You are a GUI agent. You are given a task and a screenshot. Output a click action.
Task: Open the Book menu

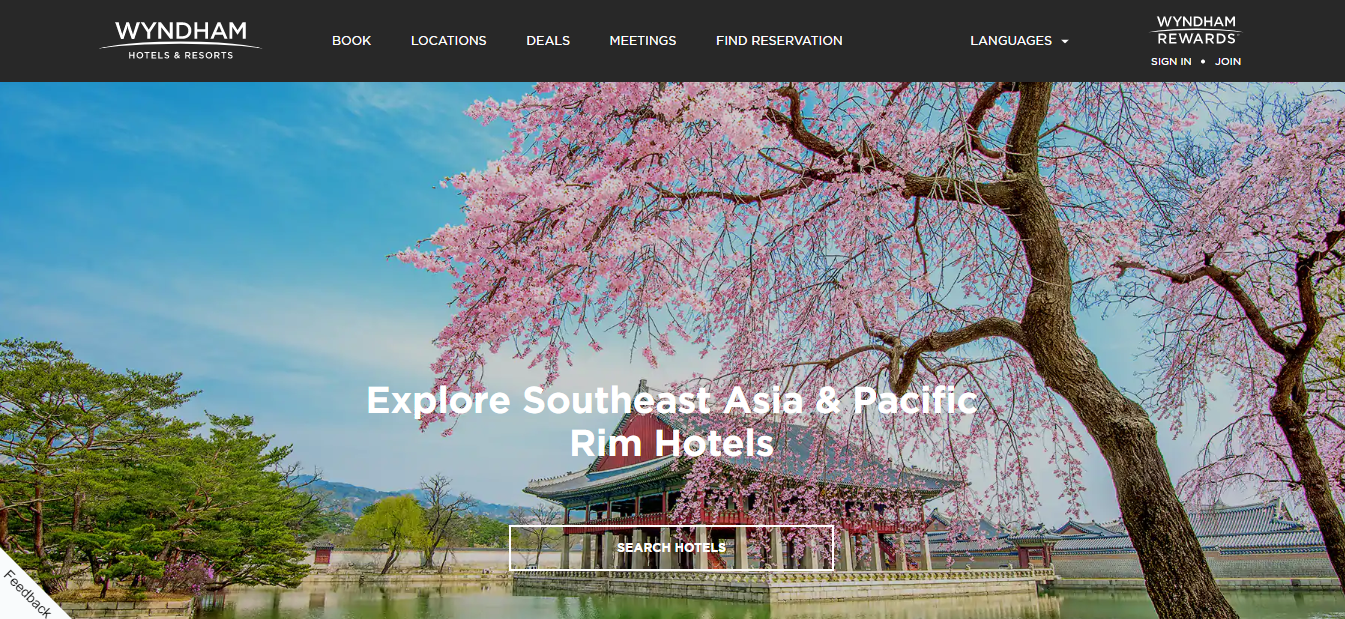(x=351, y=41)
